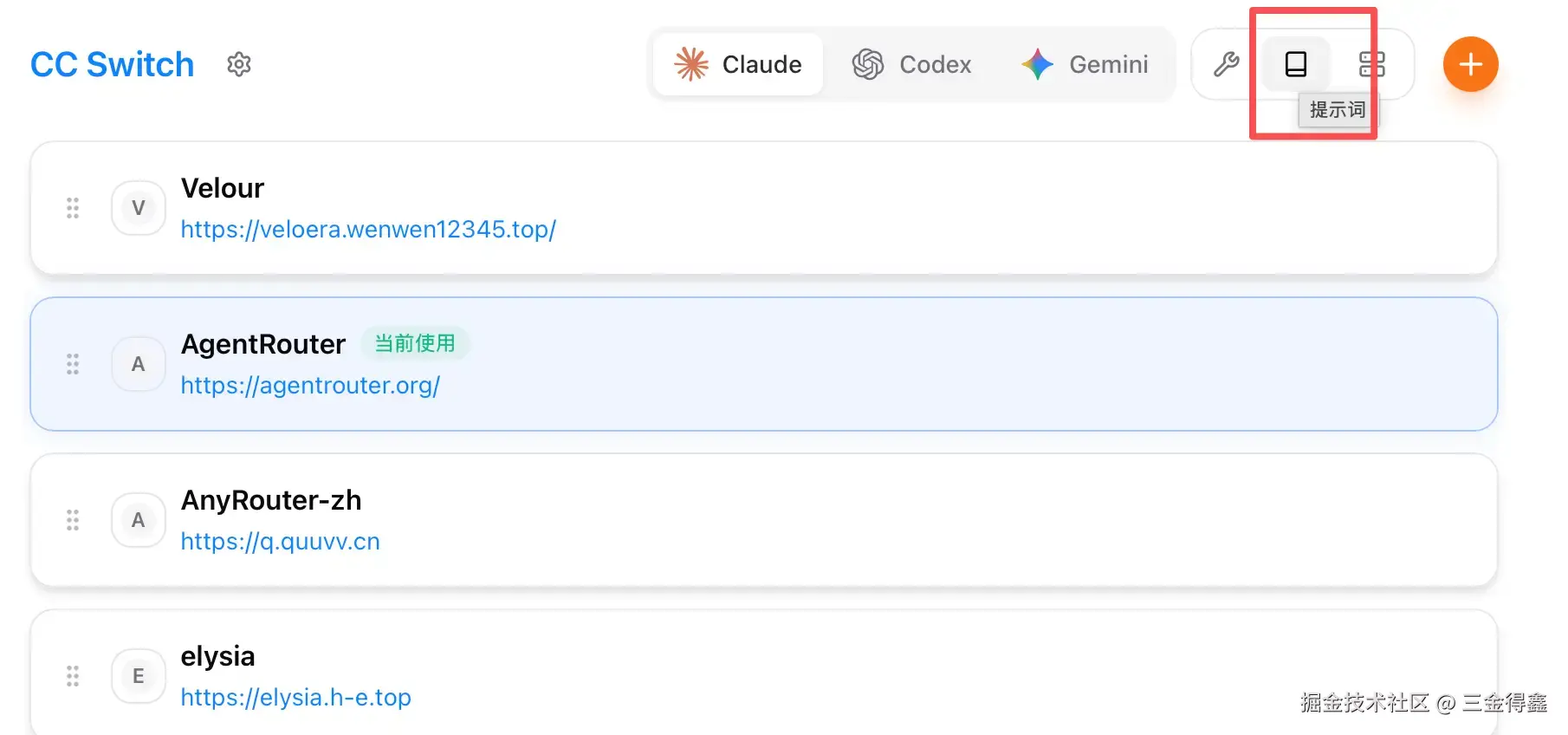The image size is (1568, 735).
Task: Click the server grid icon in toolbar
Action: tap(1371, 64)
